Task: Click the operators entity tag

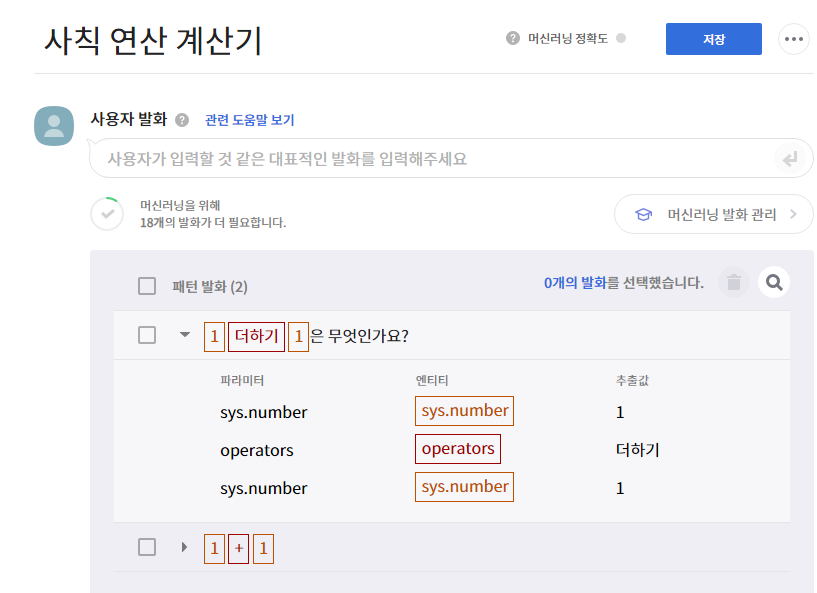Action: [x=458, y=449]
